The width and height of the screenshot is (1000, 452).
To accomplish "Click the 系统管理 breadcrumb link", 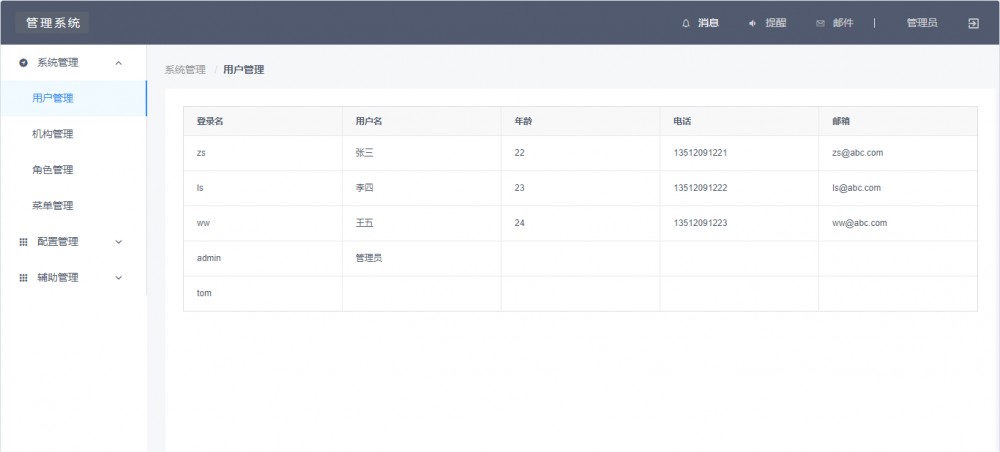I will point(185,70).
